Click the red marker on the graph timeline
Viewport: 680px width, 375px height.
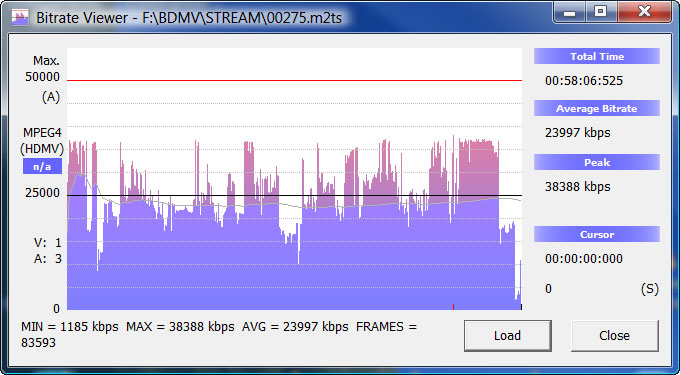pos(453,307)
